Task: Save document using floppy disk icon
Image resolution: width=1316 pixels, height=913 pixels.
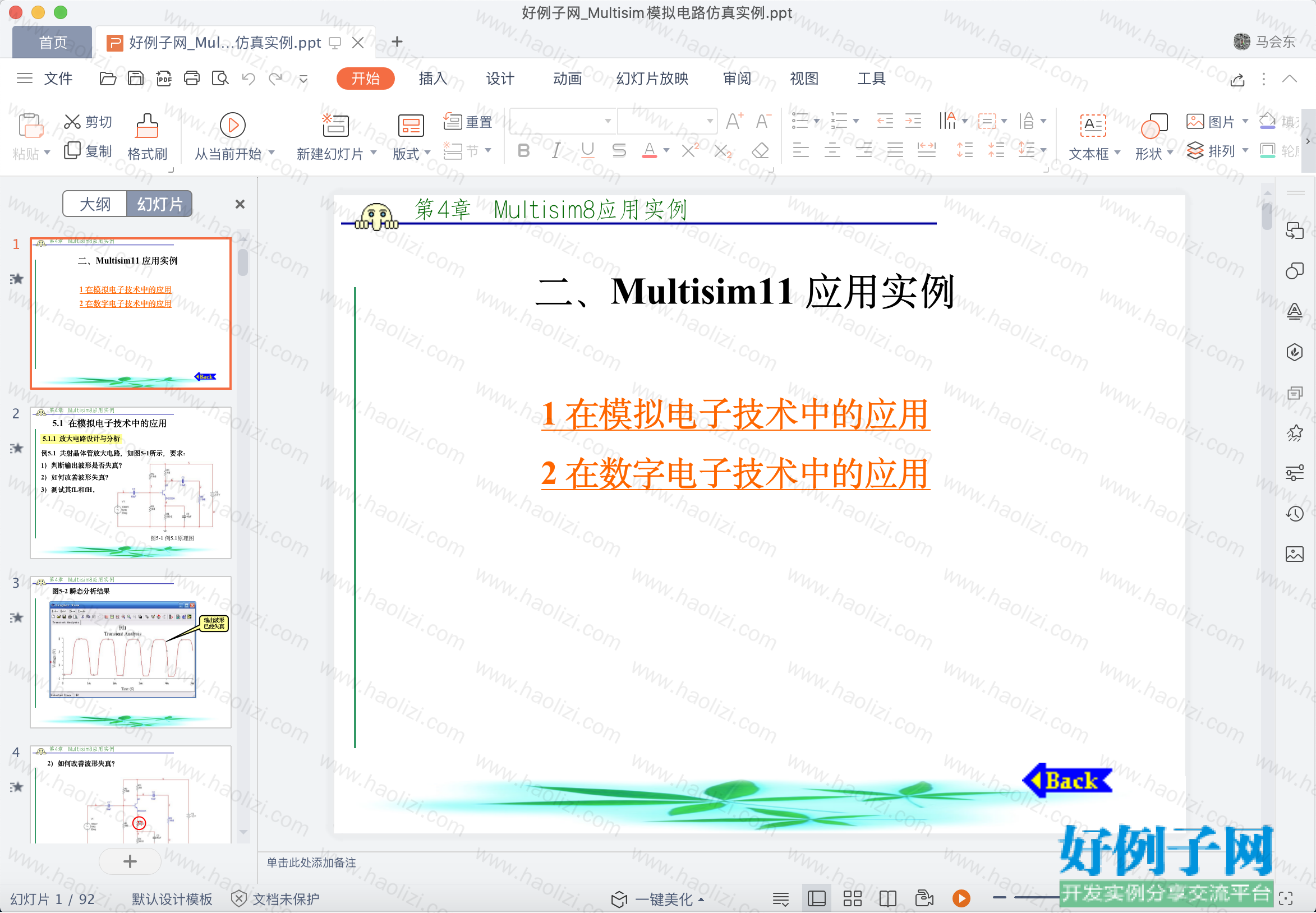Action: point(136,79)
